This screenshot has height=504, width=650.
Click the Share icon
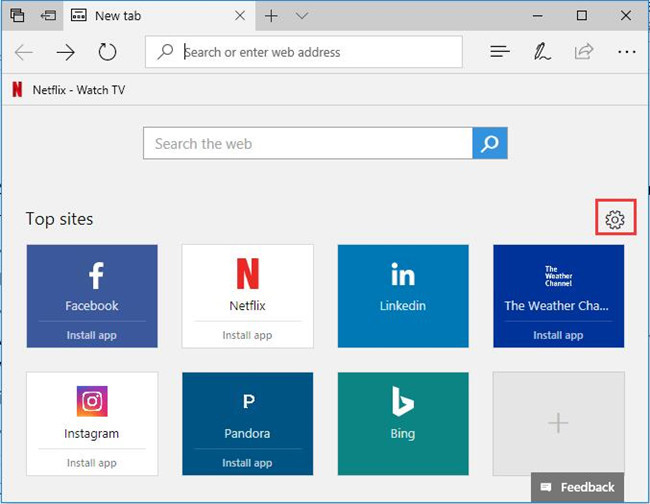pos(584,51)
